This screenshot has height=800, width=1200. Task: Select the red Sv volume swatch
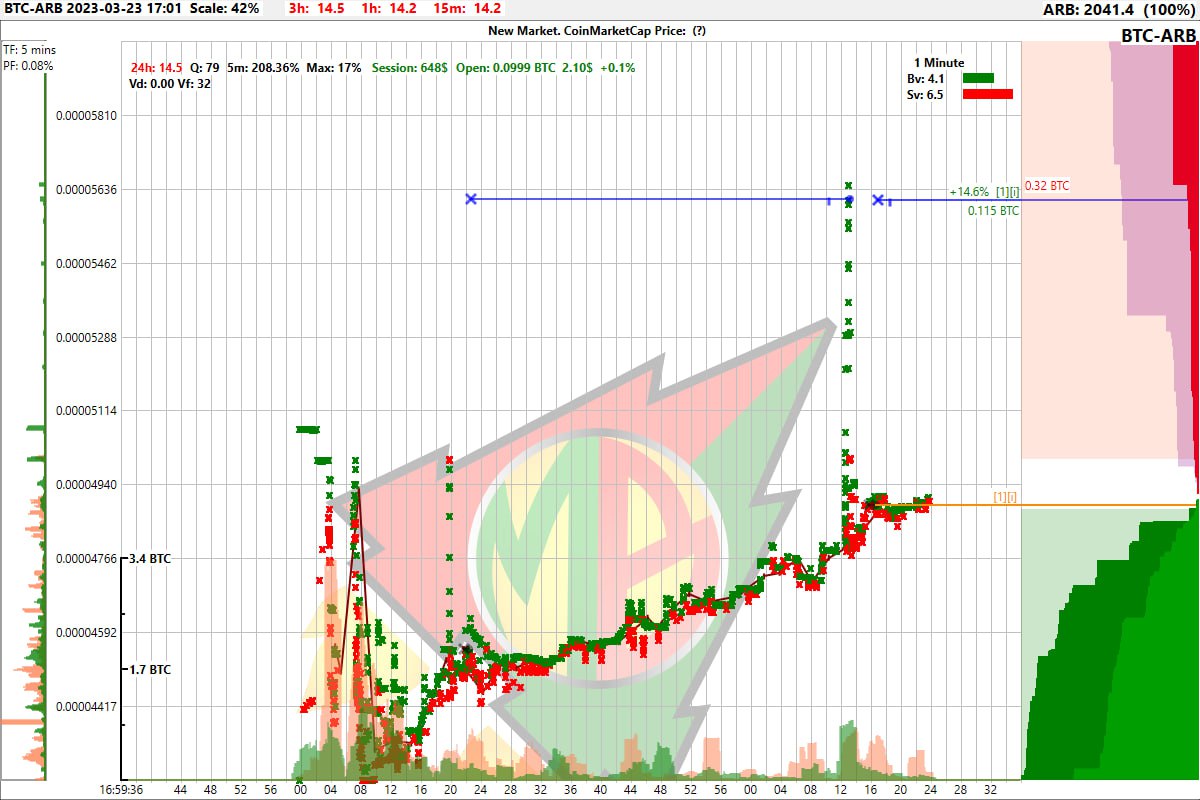click(987, 94)
